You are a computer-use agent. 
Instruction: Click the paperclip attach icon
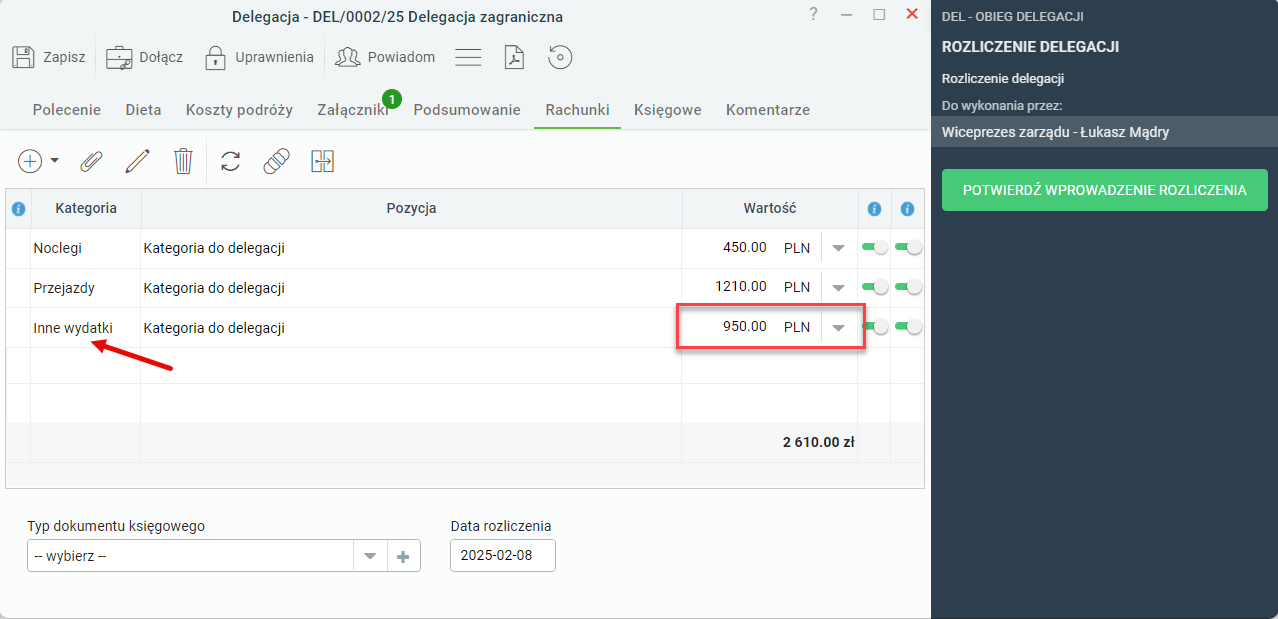pyautogui.click(x=92, y=161)
